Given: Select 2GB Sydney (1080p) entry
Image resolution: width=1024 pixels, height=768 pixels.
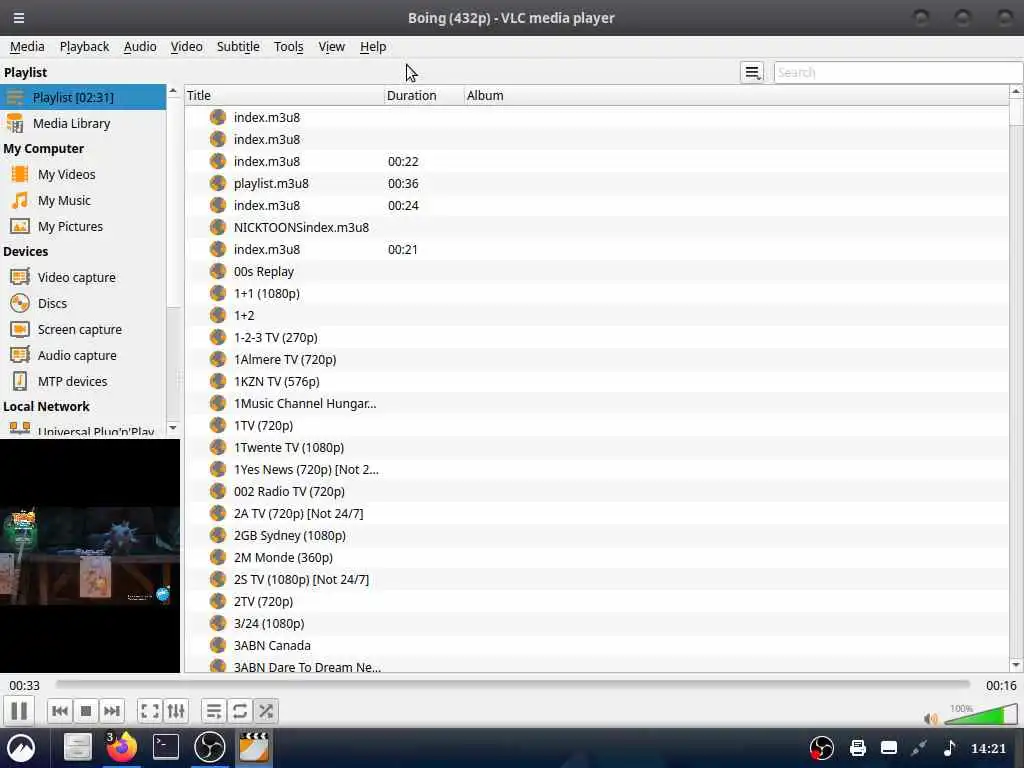Looking at the screenshot, I should [596, 536].
